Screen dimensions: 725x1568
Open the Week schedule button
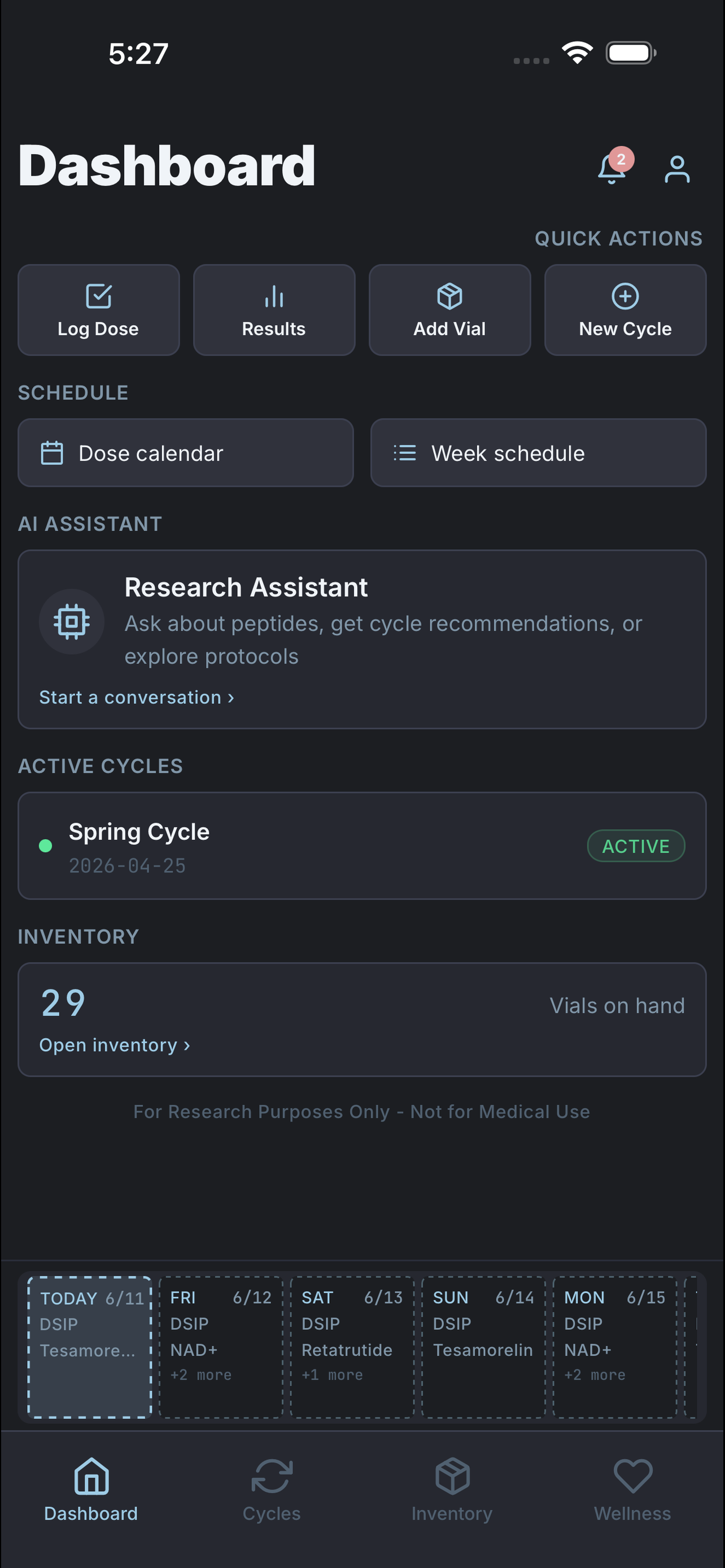coord(538,453)
